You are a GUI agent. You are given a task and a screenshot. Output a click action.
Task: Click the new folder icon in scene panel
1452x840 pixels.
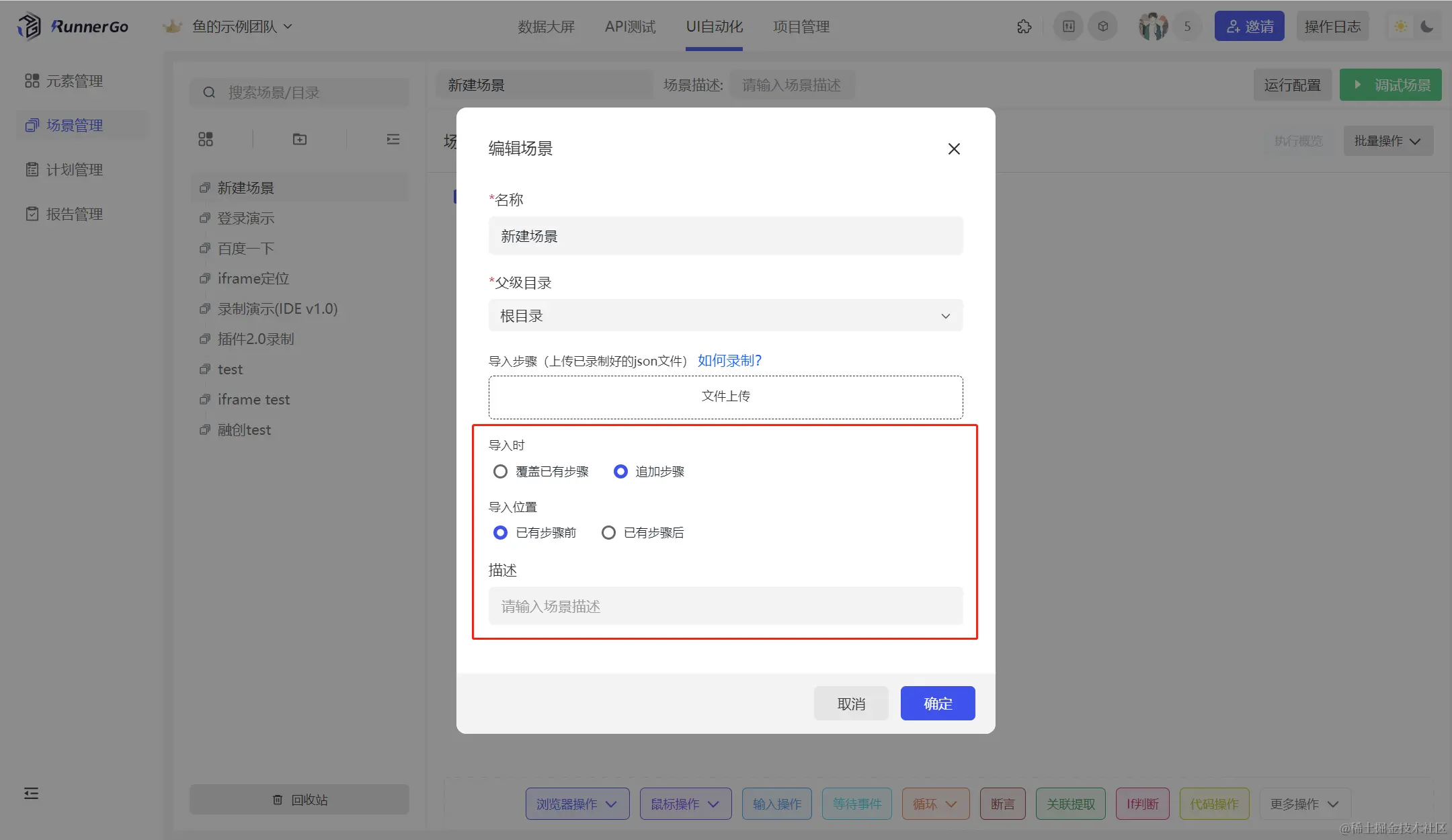pos(300,139)
